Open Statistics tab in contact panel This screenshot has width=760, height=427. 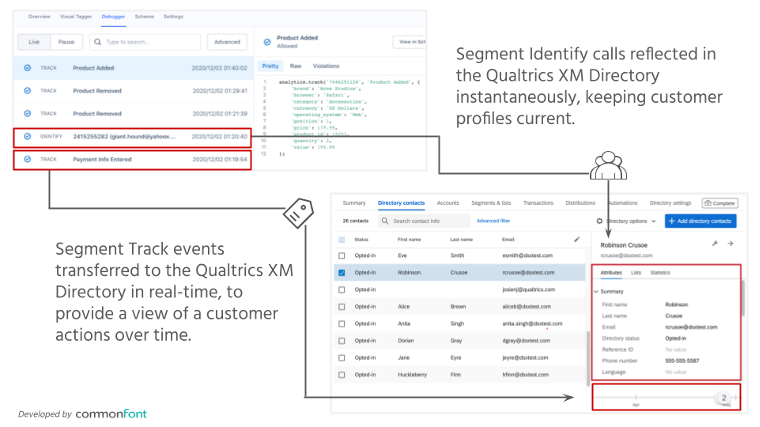click(x=660, y=273)
